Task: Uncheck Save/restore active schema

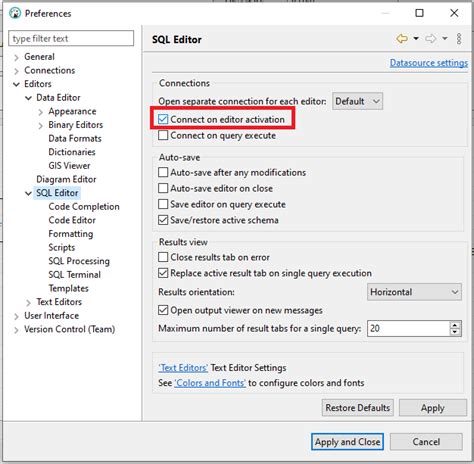Action: 163,220
